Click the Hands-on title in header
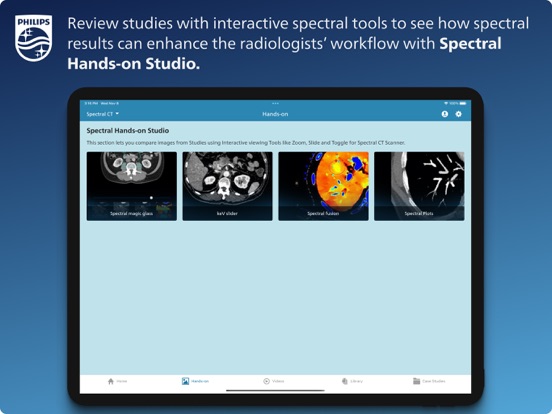 click(x=275, y=114)
